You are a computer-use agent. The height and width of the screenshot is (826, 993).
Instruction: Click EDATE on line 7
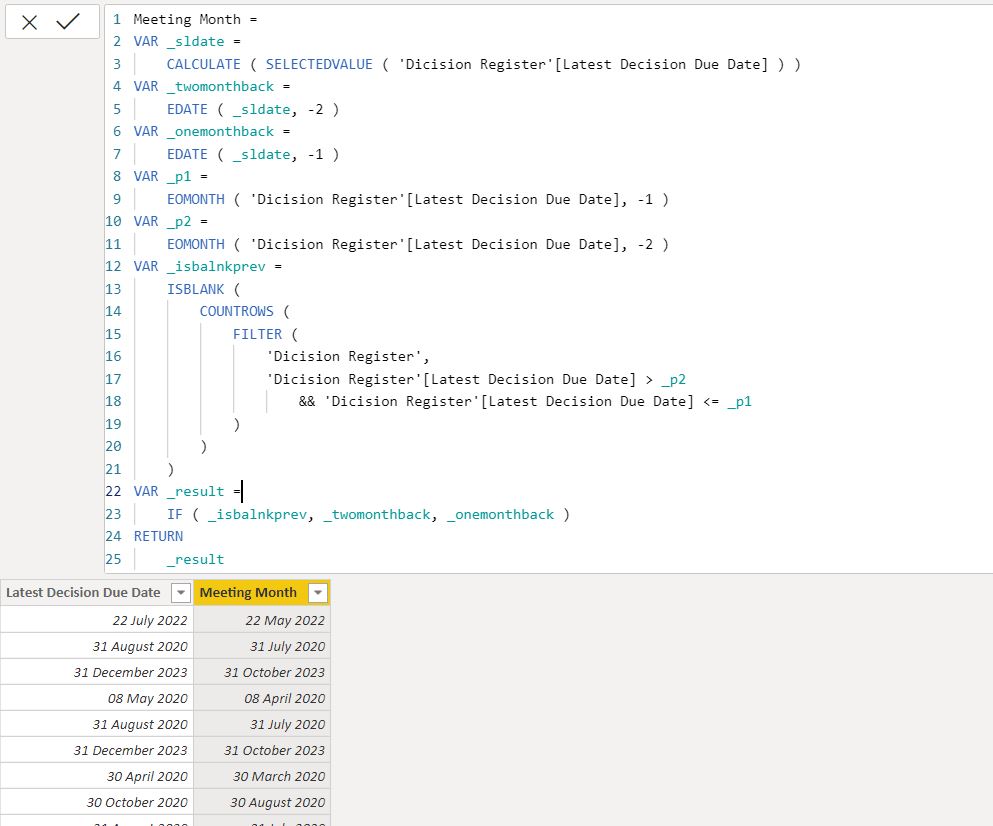[187, 155]
